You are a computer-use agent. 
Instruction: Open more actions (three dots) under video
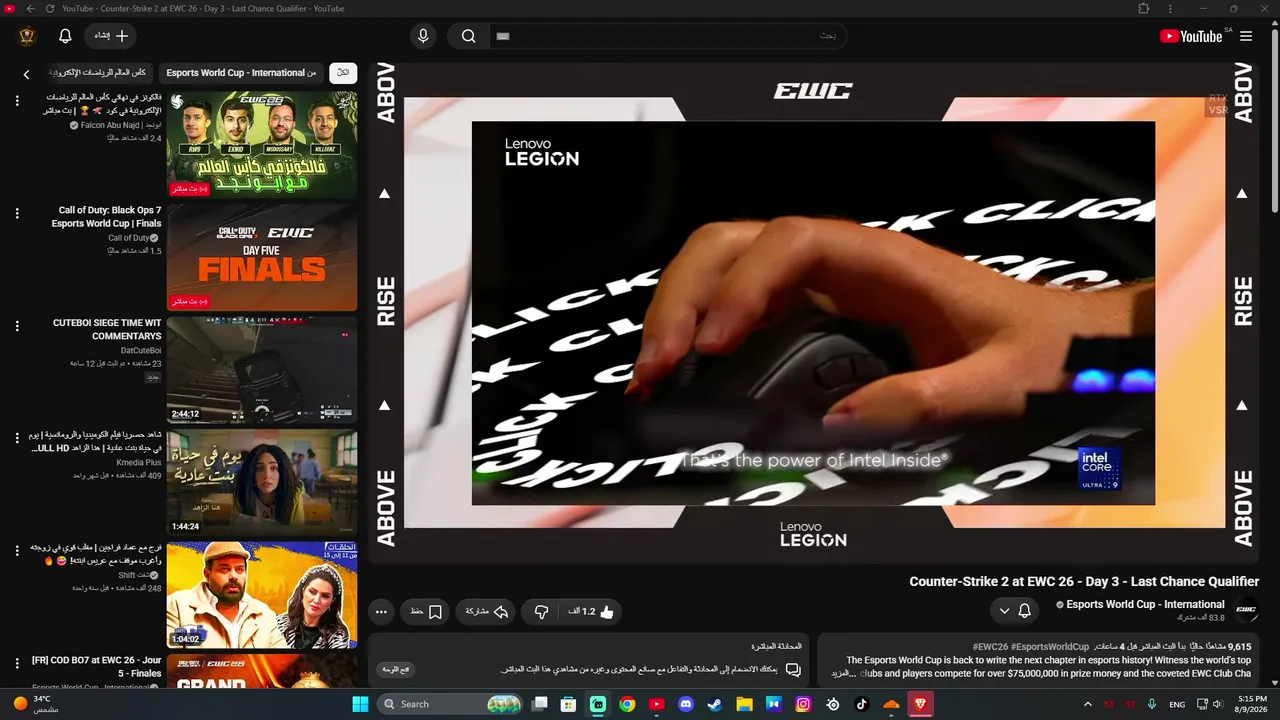click(381, 611)
